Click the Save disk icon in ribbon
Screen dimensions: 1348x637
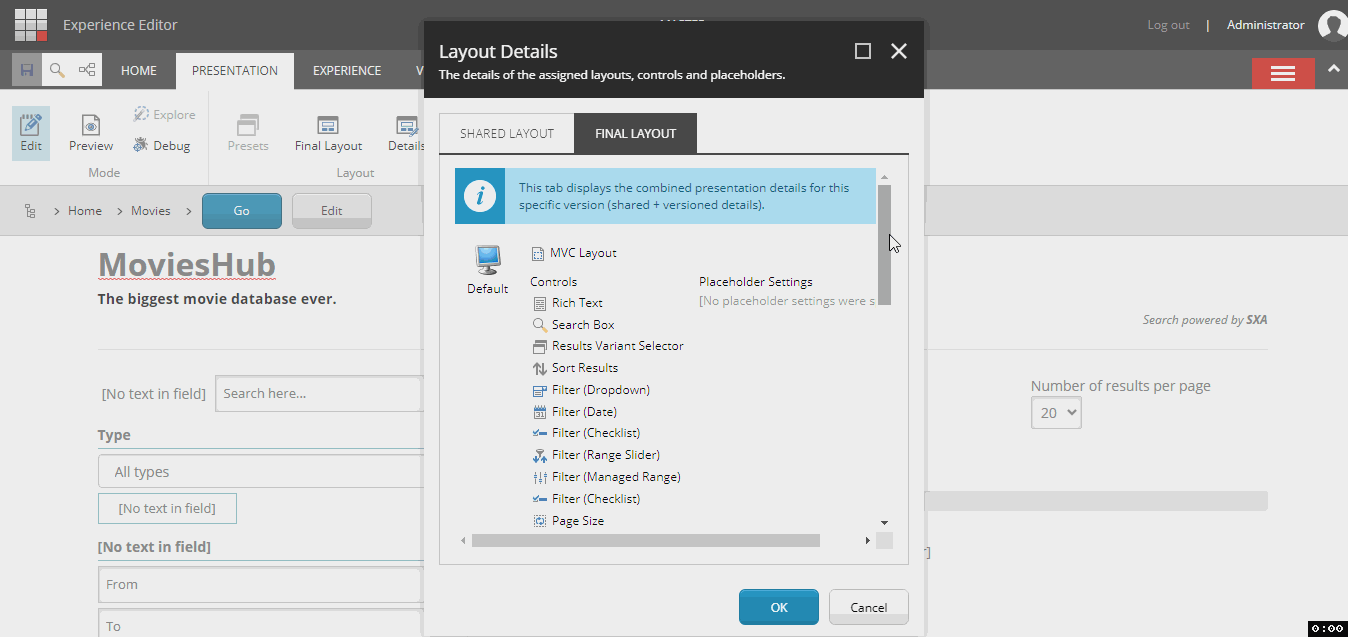[27, 71]
